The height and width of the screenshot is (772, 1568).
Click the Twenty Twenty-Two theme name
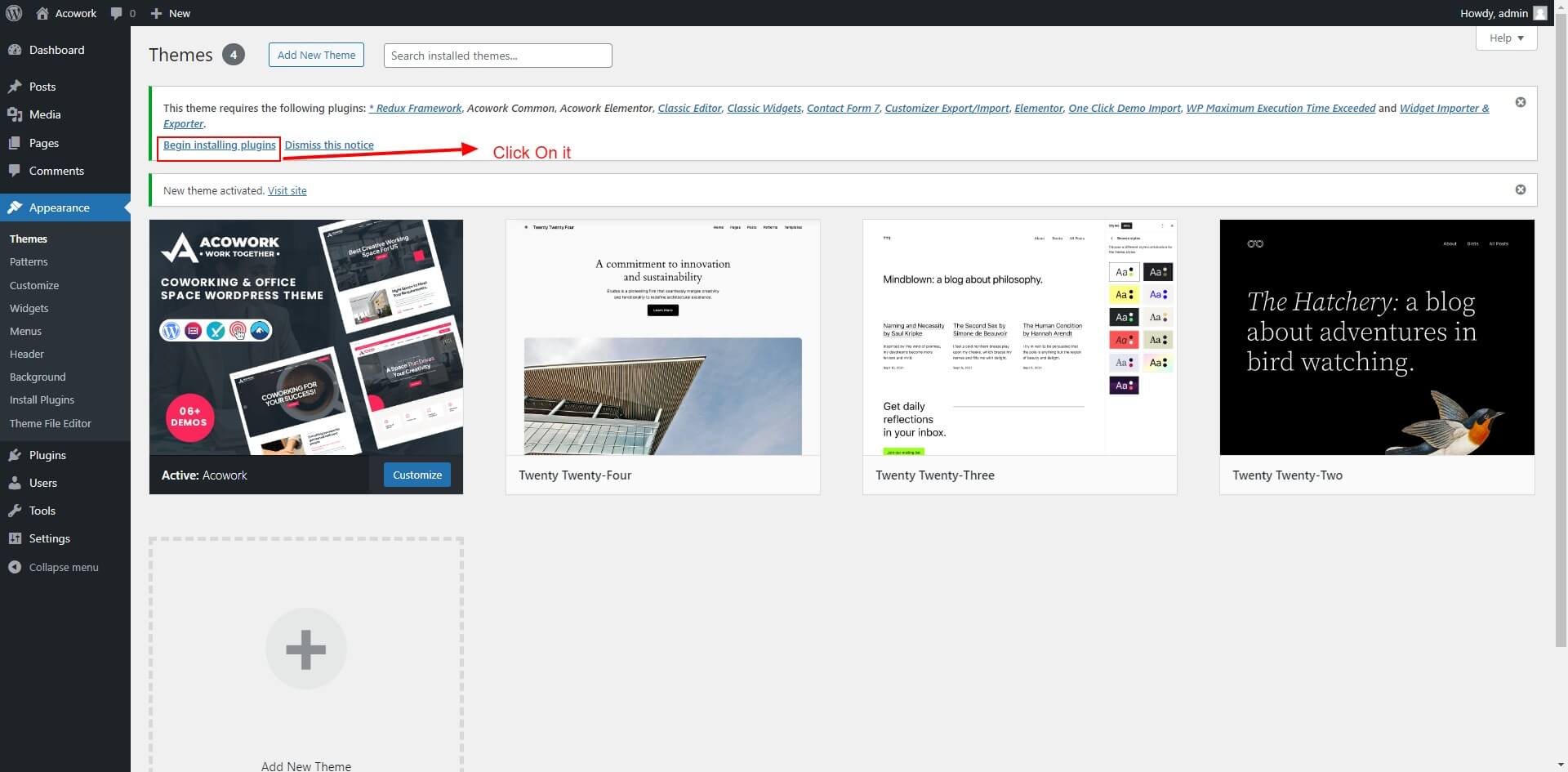tap(1288, 475)
